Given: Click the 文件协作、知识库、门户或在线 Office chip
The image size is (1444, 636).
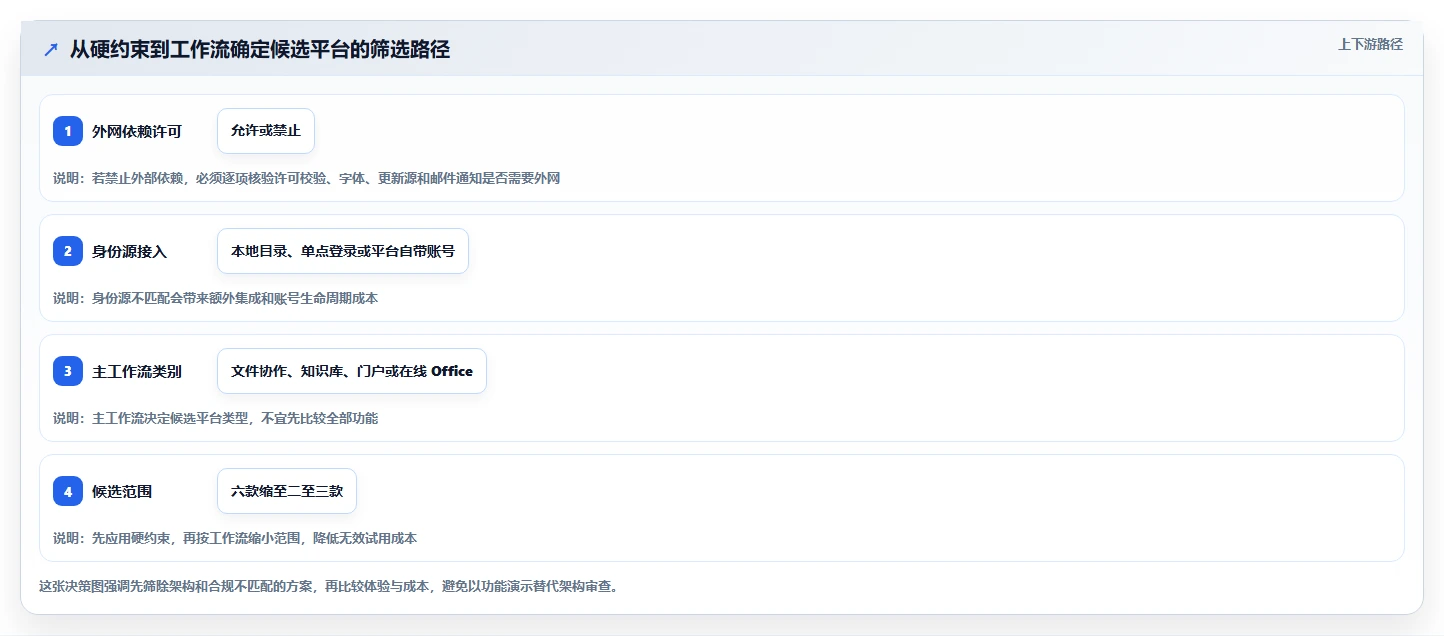Looking at the screenshot, I should [352, 371].
